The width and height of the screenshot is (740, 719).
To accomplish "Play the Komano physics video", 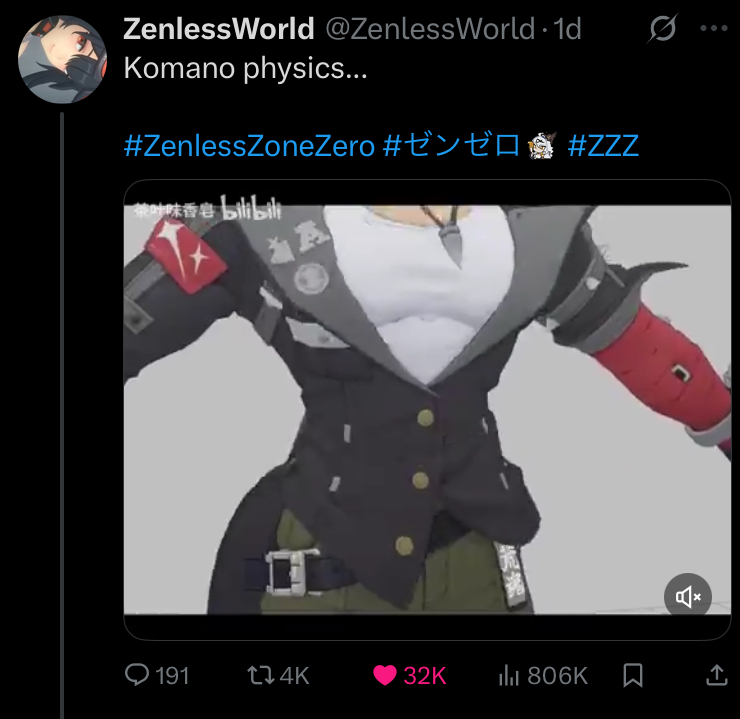I will click(x=427, y=410).
